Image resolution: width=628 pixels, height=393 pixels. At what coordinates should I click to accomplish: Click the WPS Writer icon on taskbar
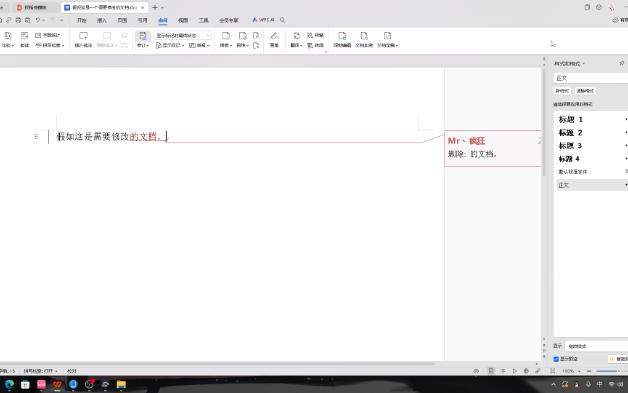(57, 385)
